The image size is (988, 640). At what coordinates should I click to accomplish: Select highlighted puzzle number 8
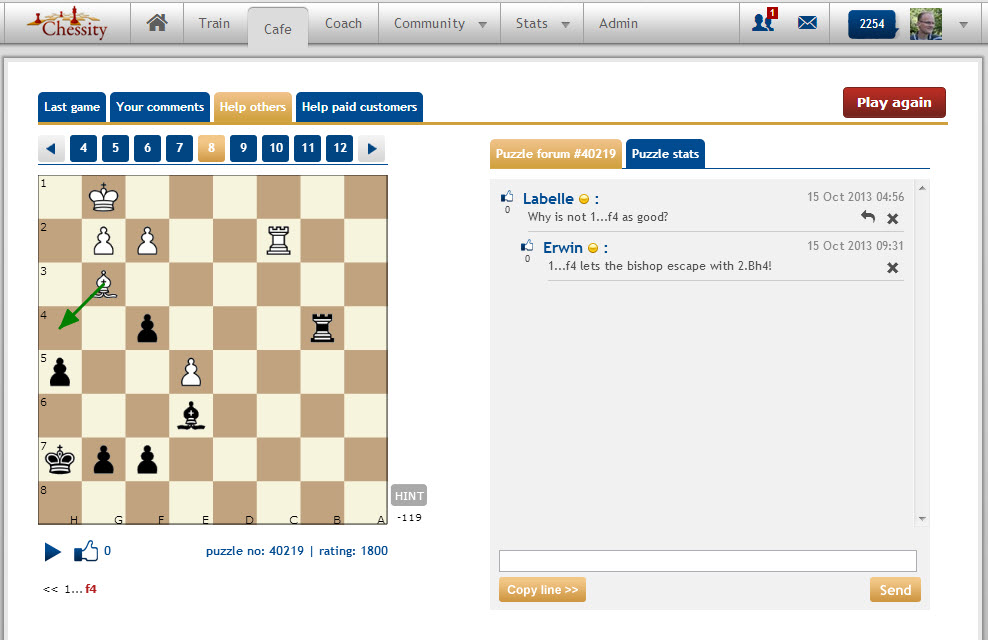click(212, 148)
